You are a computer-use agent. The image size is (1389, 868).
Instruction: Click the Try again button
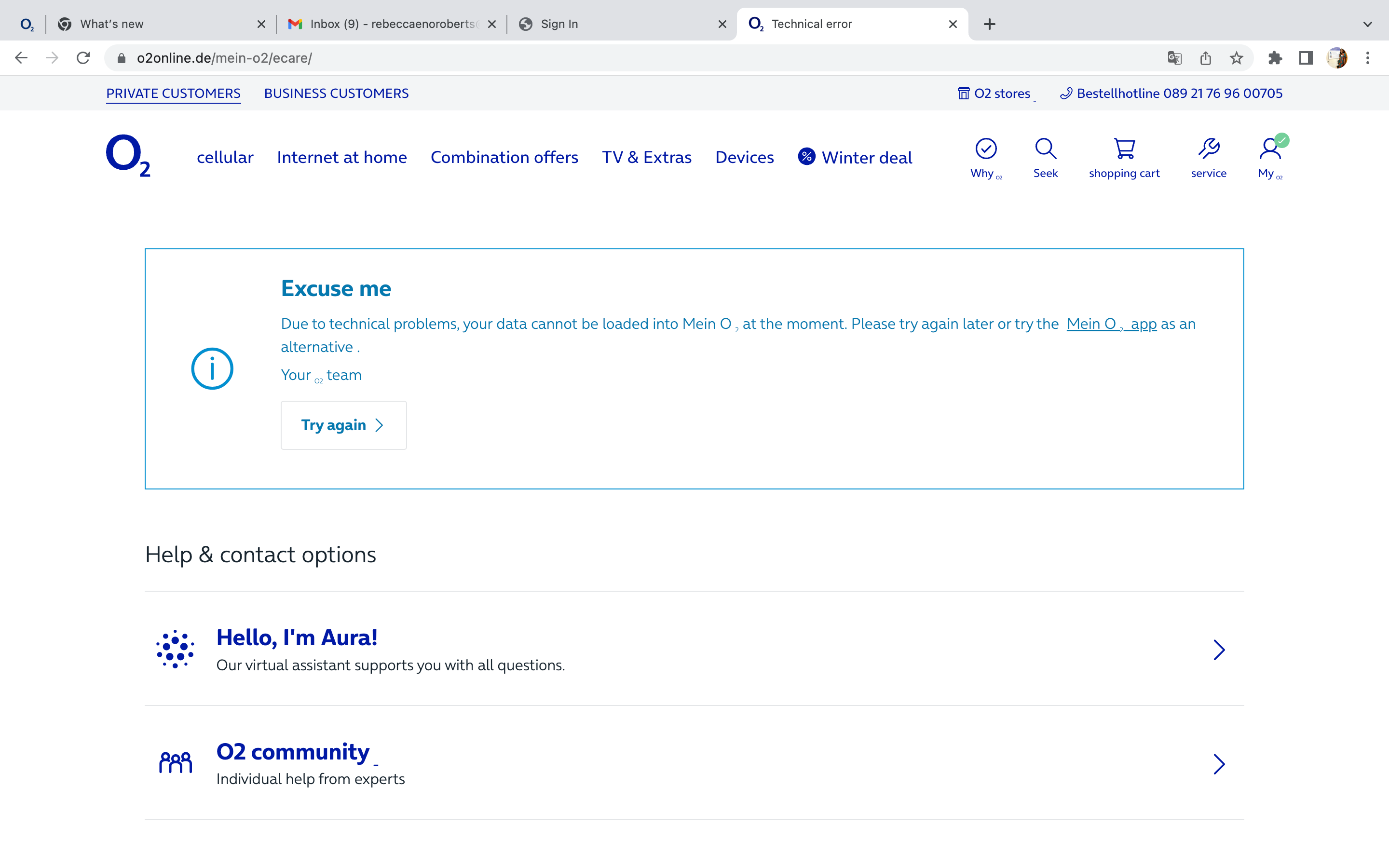pos(344,425)
